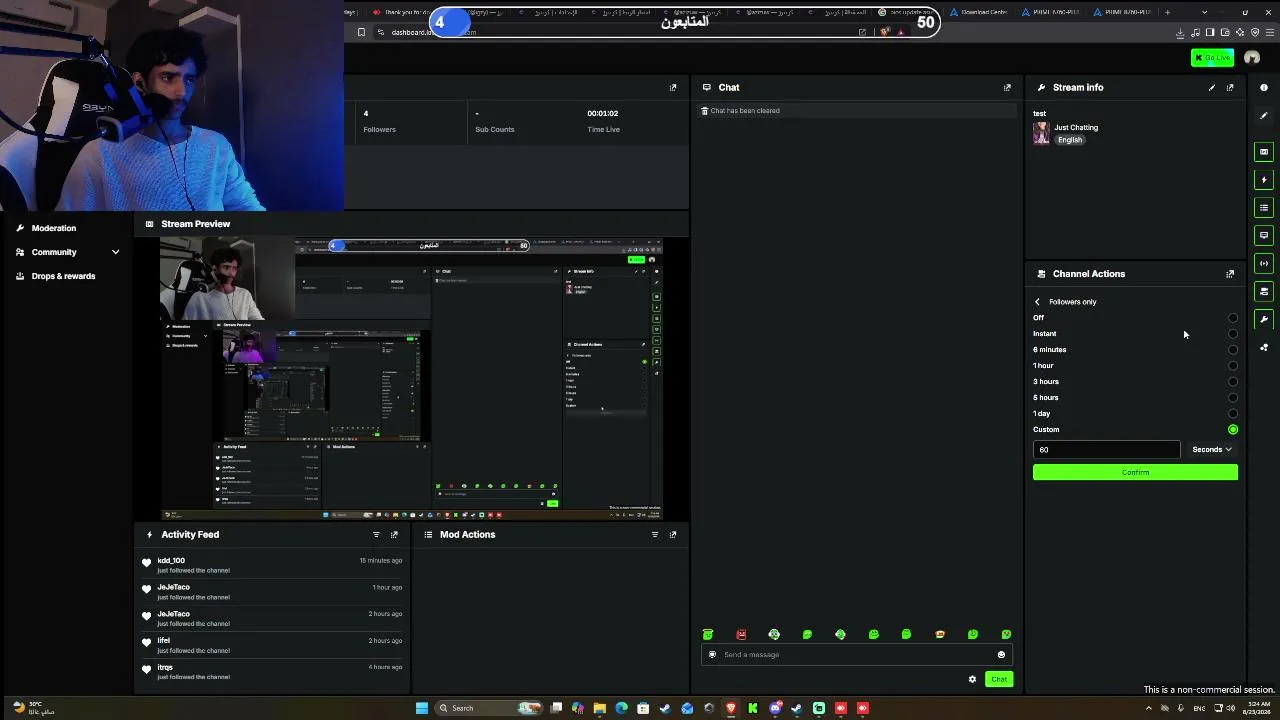Click the Stream Preview video thumbnail

(411, 379)
